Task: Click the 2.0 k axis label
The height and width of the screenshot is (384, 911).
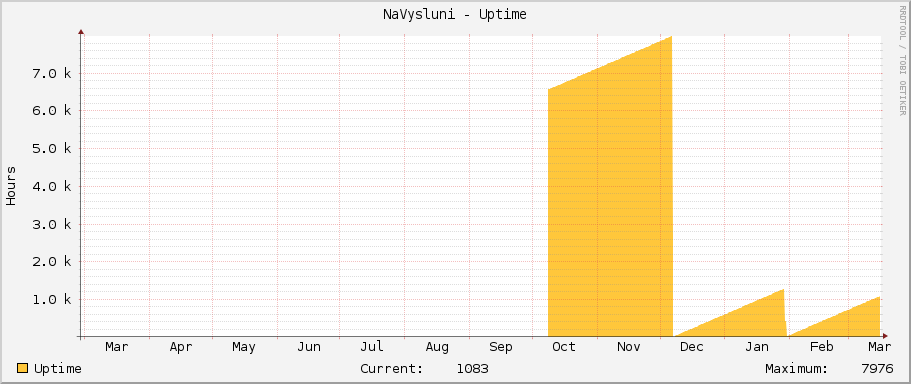Action: (x=52, y=262)
